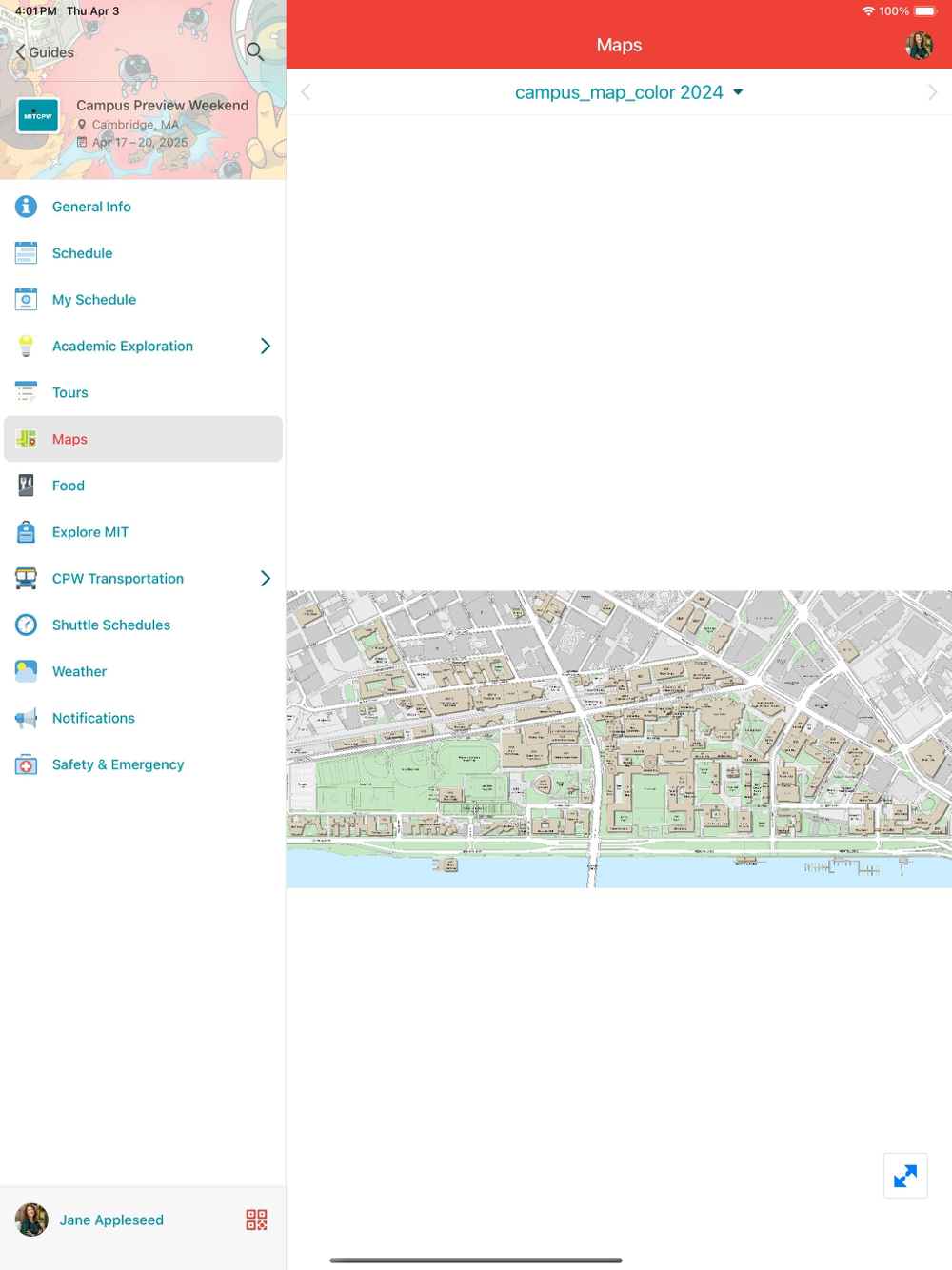Tap the General Info icon

tap(26, 207)
